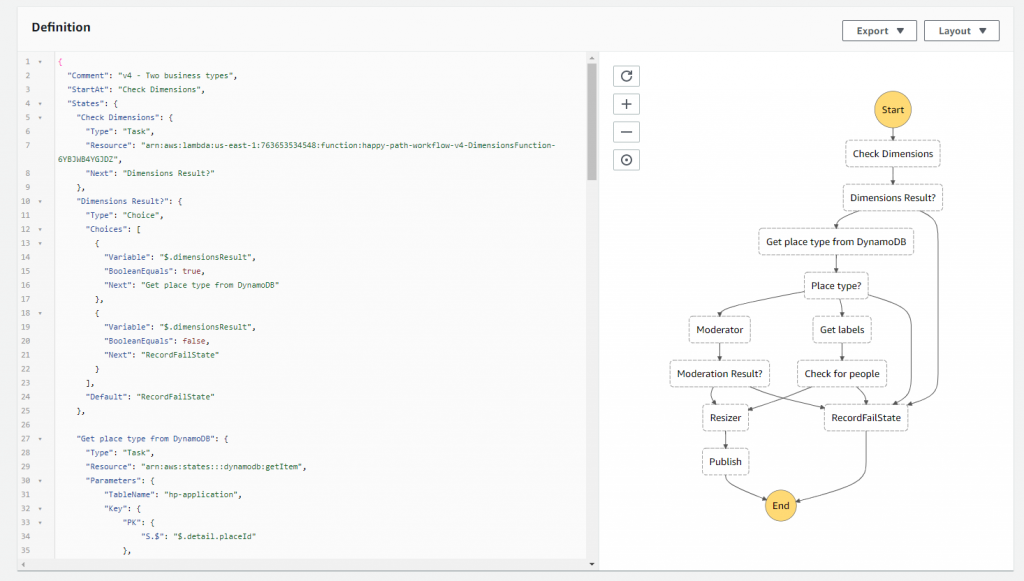Select the Moderator node in the diagram
1024x581 pixels.
(x=719, y=329)
